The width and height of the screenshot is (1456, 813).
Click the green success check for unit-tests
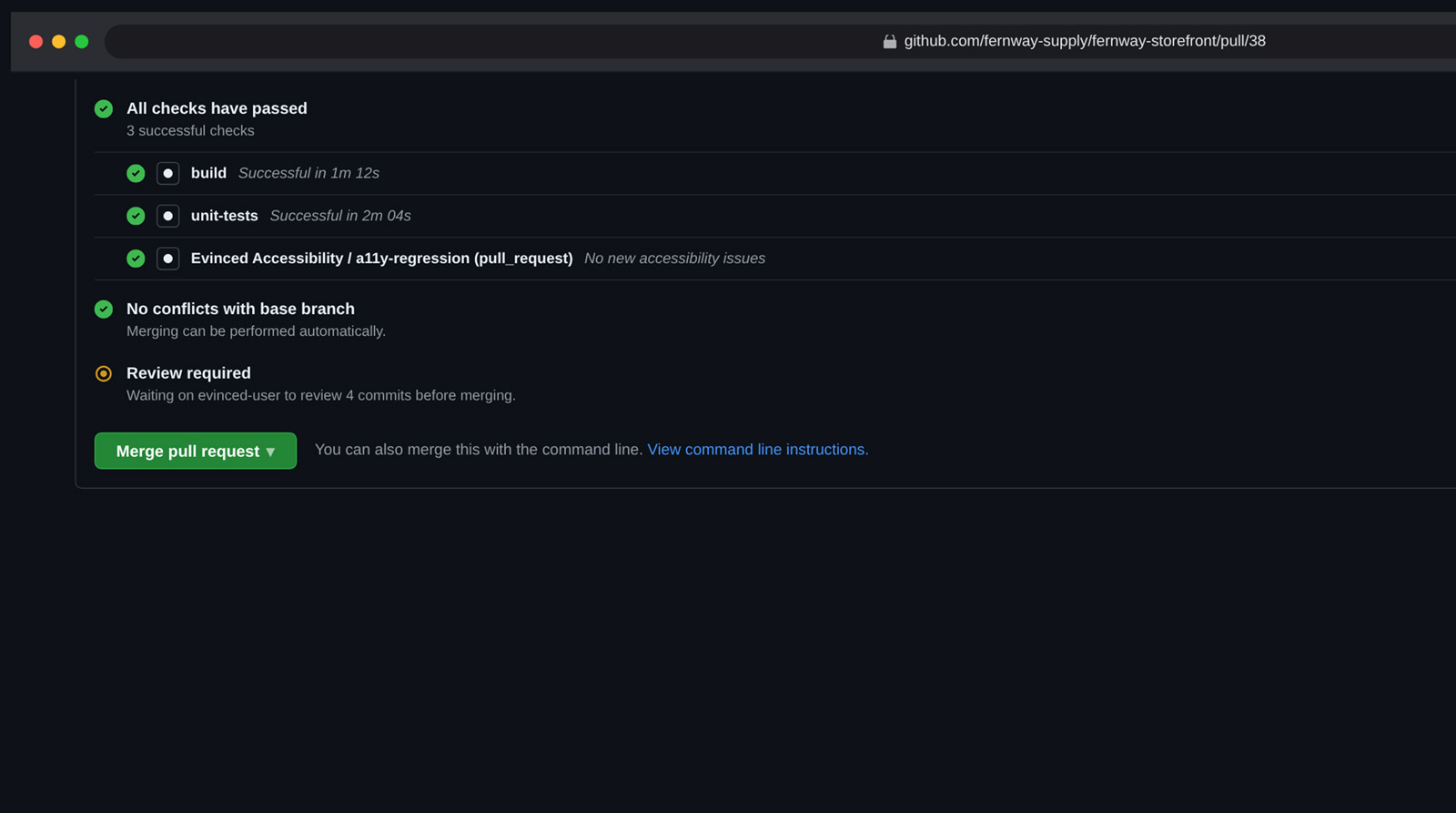[136, 216]
